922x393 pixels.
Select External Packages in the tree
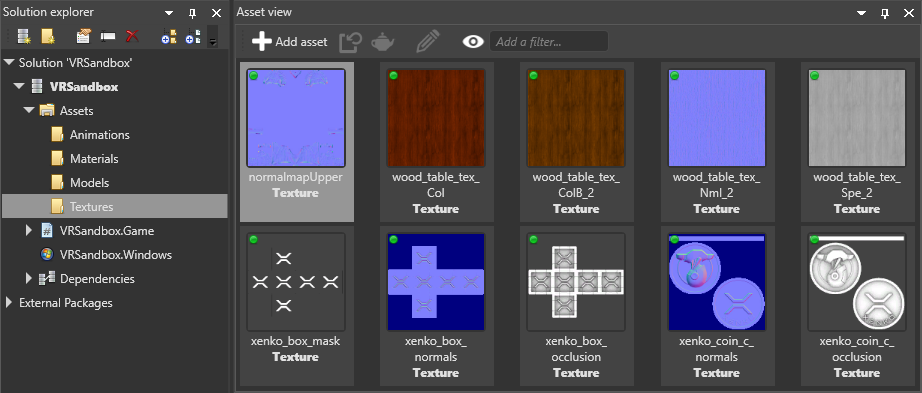coord(66,302)
